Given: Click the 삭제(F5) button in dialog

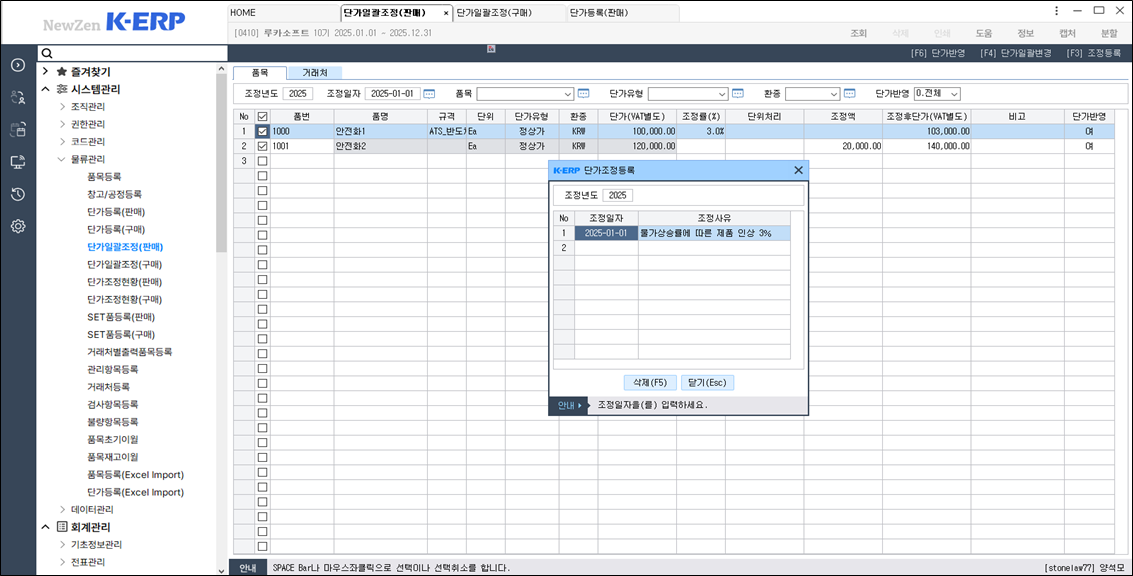Looking at the screenshot, I should (x=649, y=383).
